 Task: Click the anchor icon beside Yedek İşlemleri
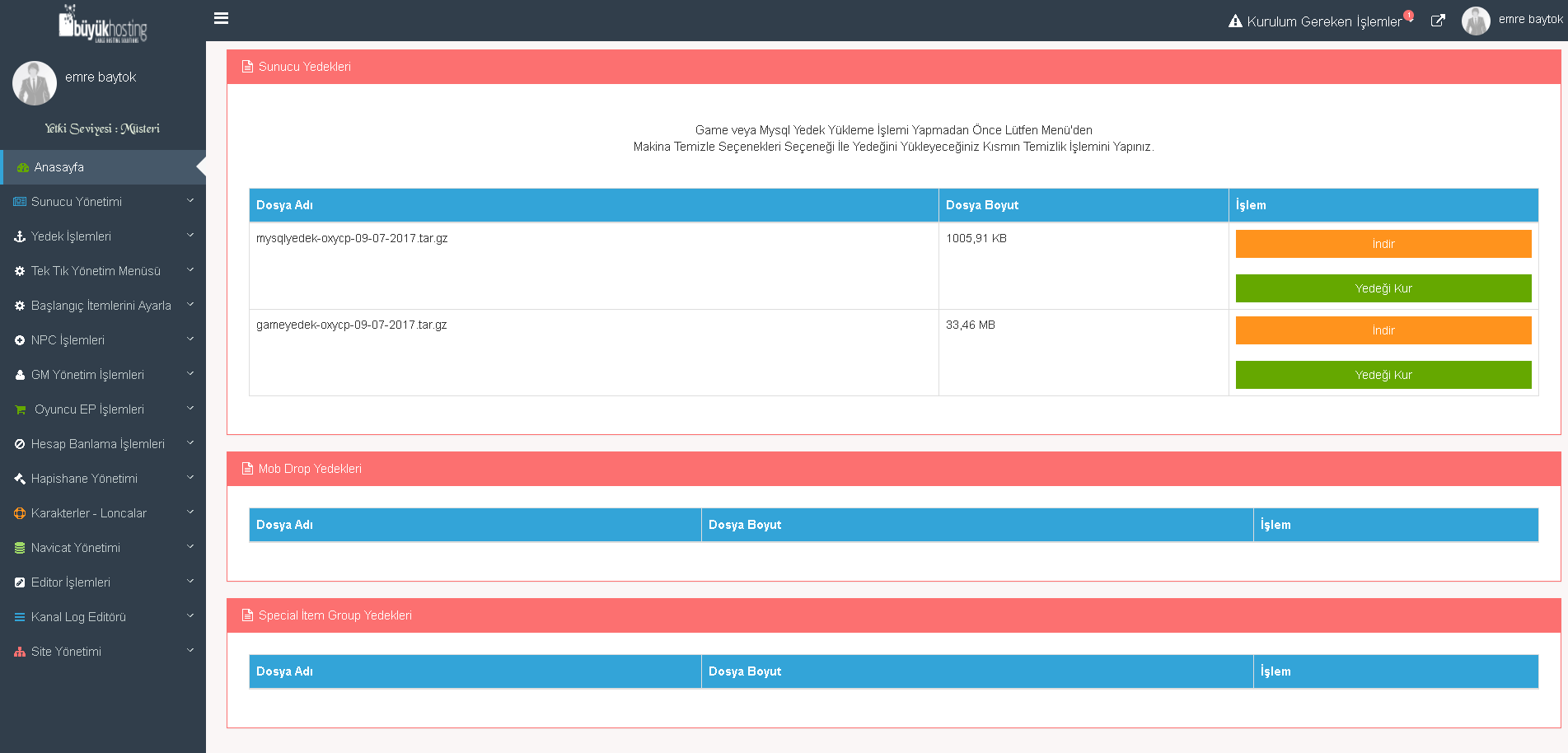pos(20,236)
